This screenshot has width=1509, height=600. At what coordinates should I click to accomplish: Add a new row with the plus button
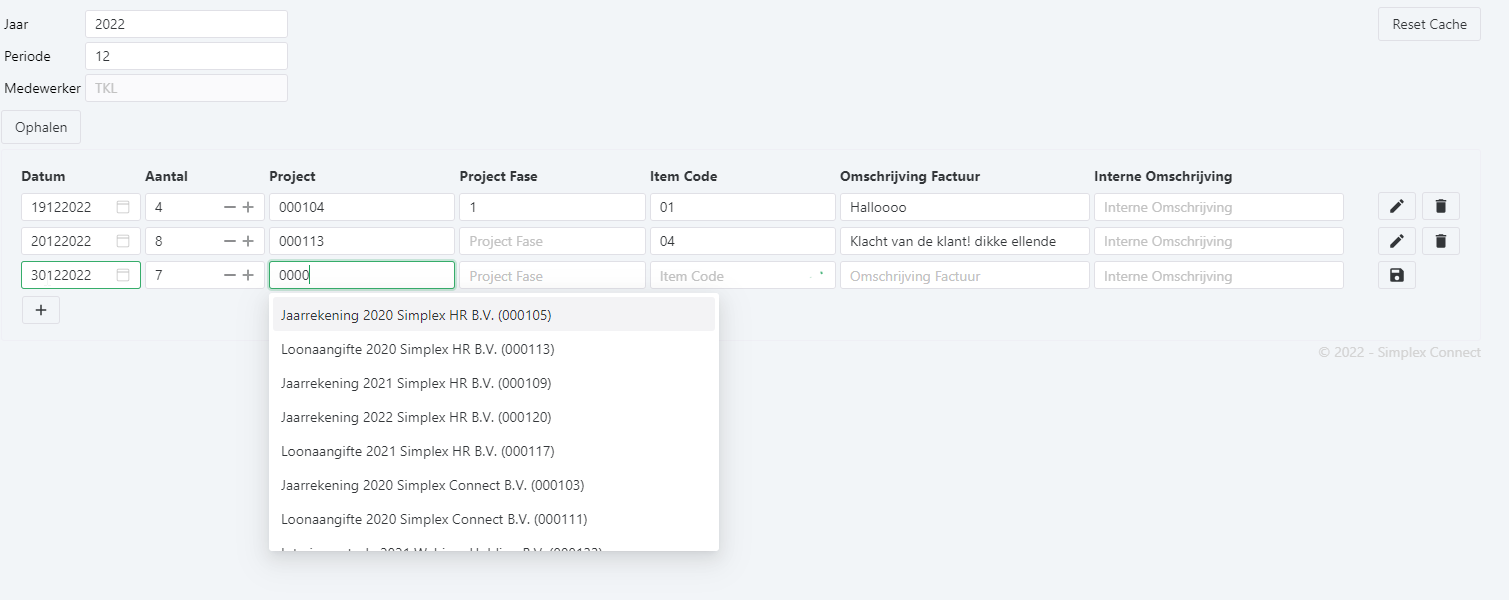(x=41, y=310)
